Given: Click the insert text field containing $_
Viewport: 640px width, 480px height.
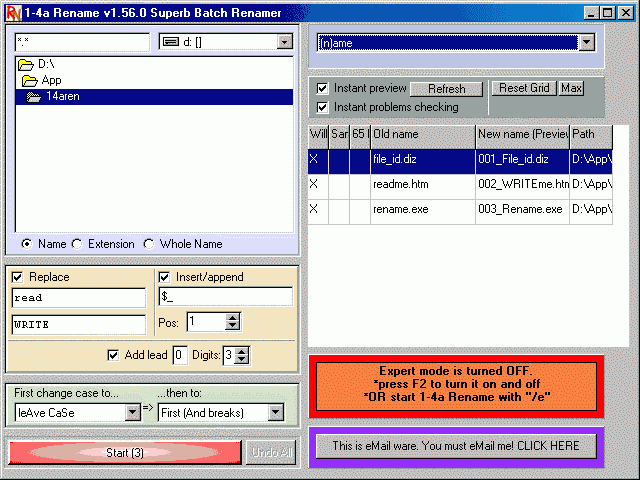Looking at the screenshot, I should click(226, 296).
